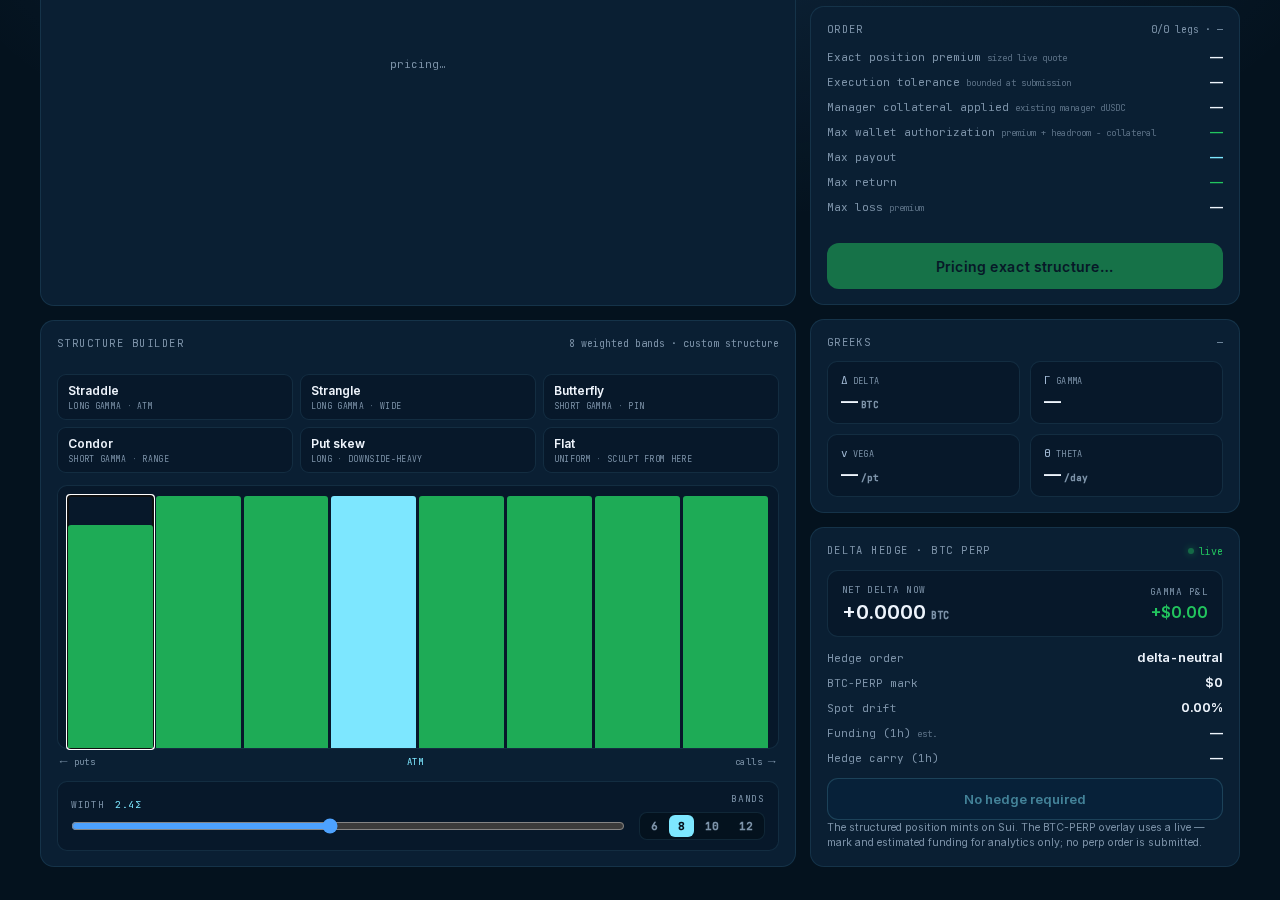Click the width slider thumb

[330, 826]
